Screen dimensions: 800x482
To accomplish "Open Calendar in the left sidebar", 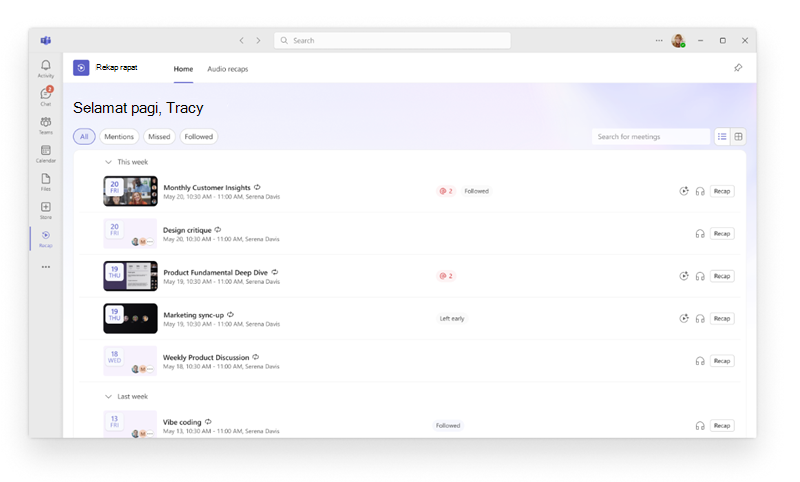I will 45,154.
